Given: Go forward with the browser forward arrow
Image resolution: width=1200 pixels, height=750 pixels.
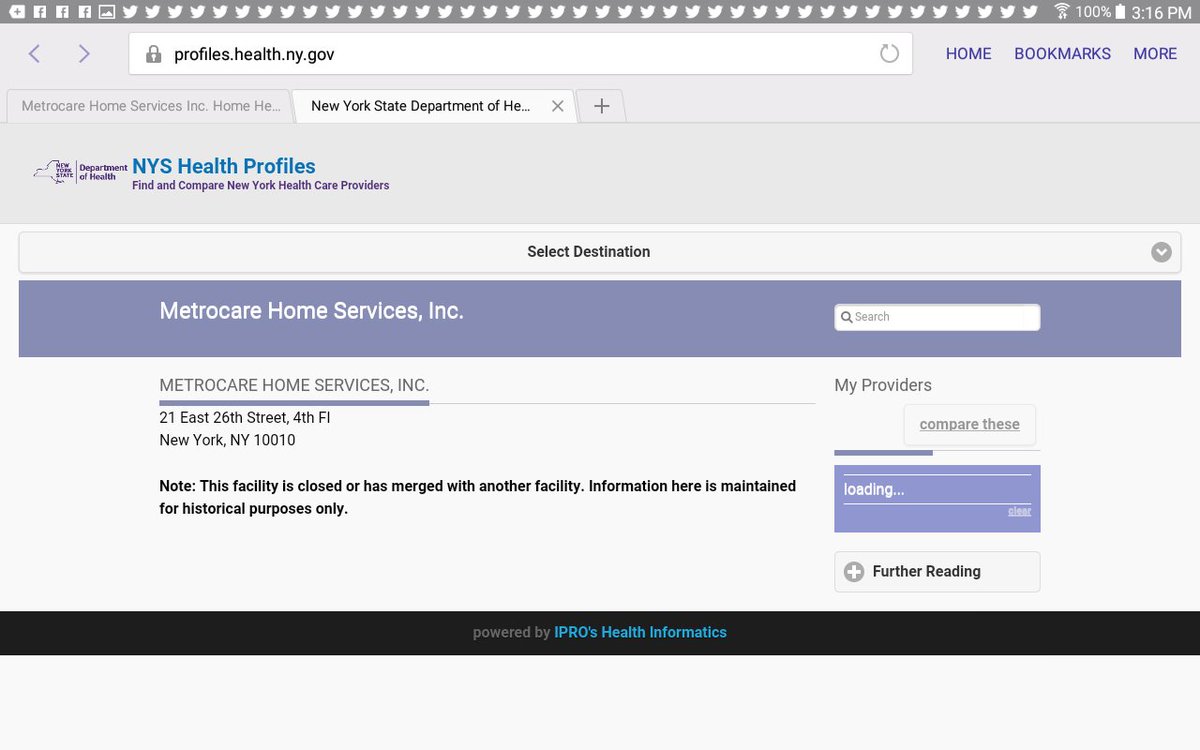Looking at the screenshot, I should (x=84, y=54).
